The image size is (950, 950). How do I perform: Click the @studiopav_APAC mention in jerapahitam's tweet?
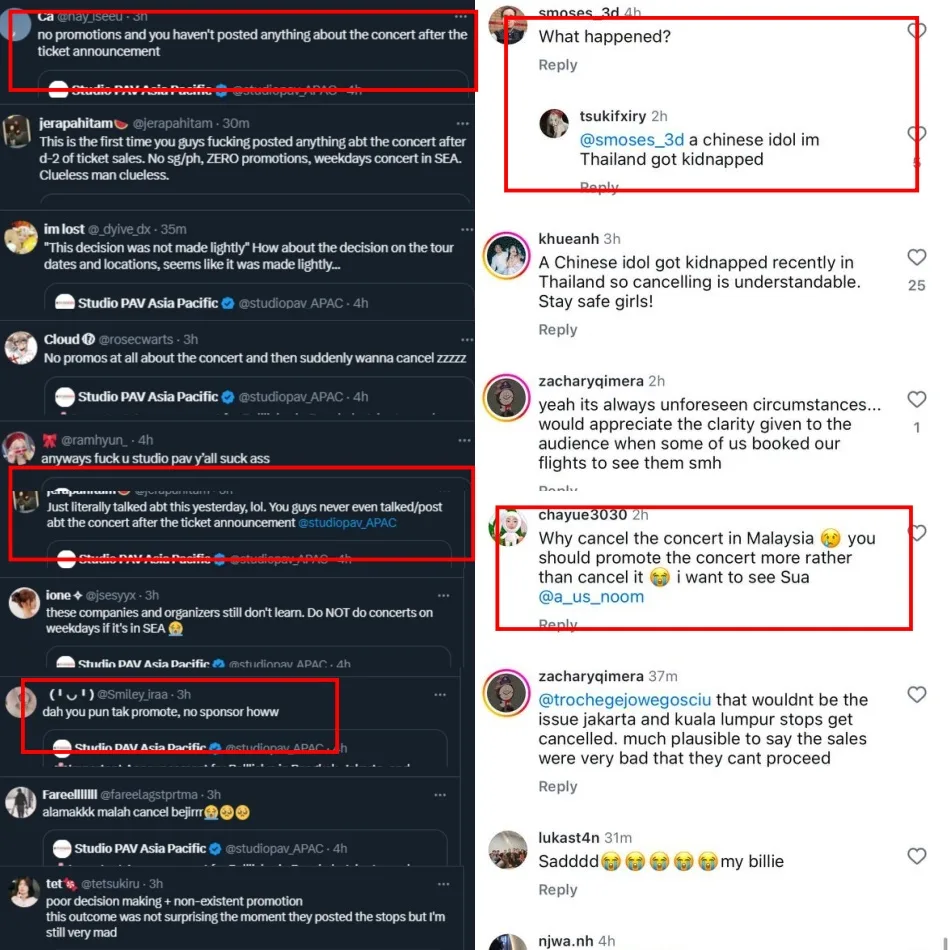[x=347, y=523]
